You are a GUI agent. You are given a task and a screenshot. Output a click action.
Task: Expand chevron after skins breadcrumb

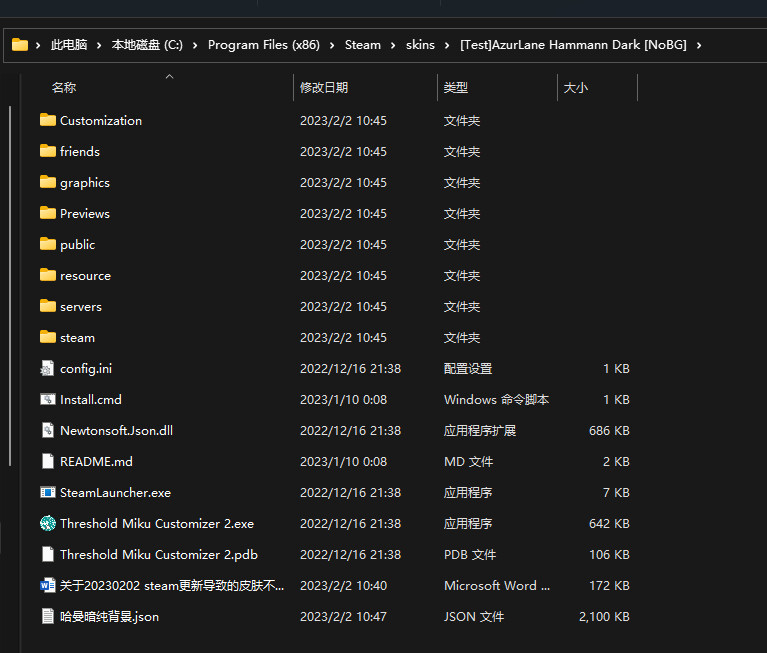pyautogui.click(x=447, y=45)
